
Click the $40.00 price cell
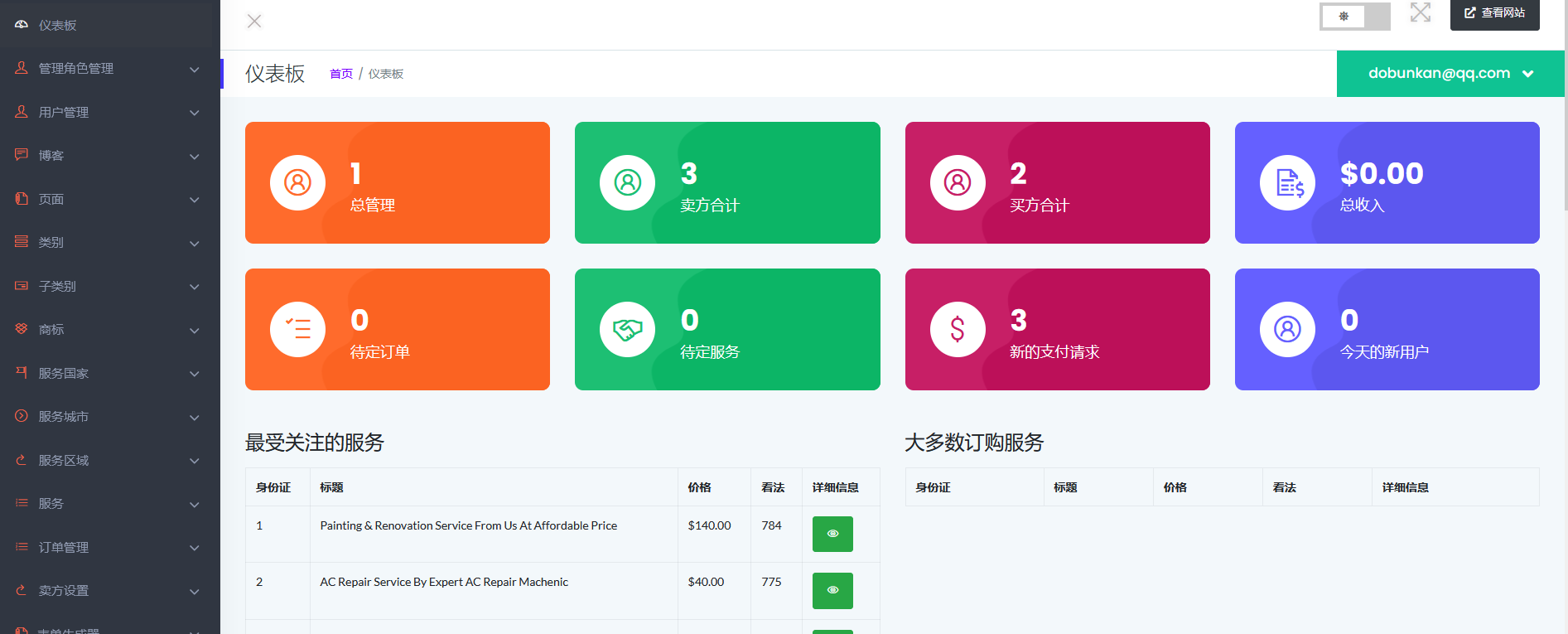tap(706, 582)
